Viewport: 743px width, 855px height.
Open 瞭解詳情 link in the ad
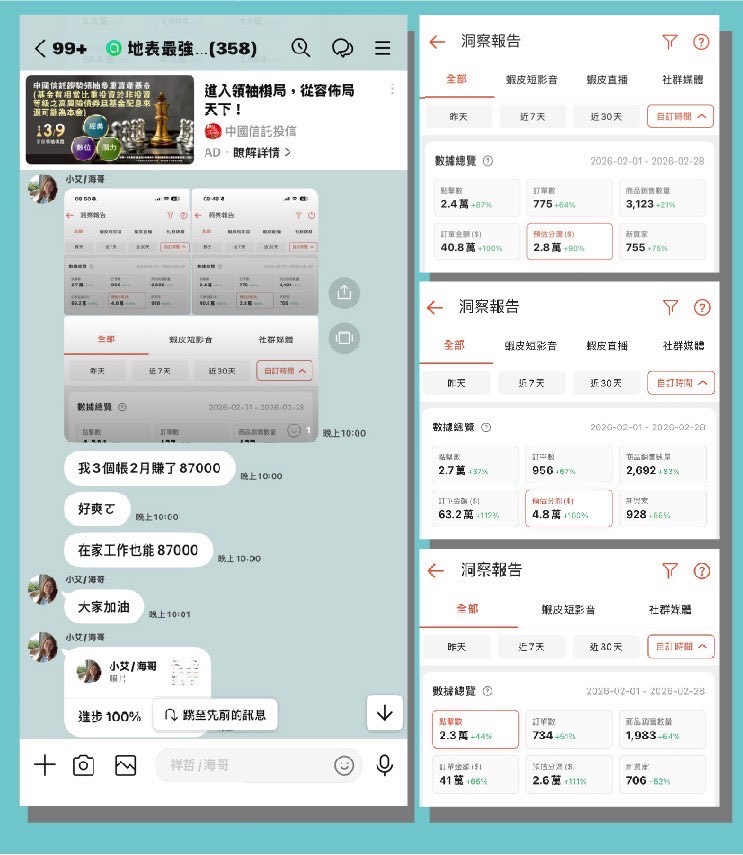[x=262, y=153]
